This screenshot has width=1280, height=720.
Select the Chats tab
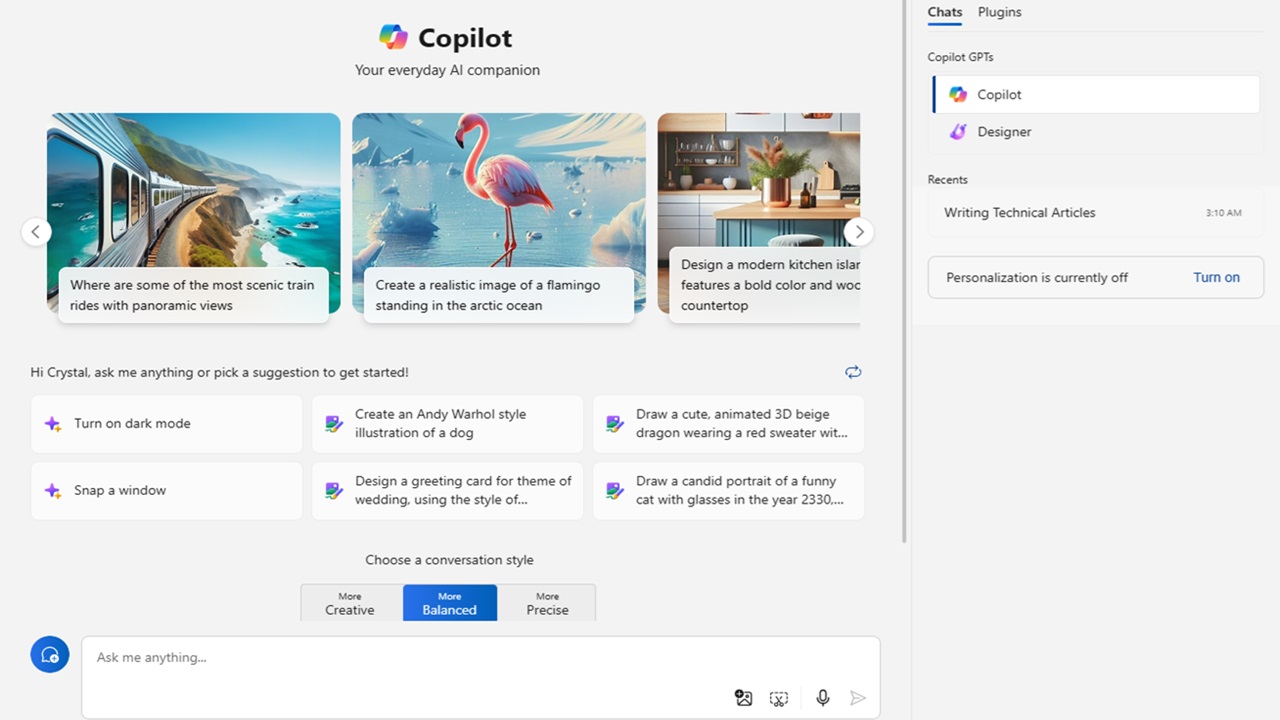coord(944,12)
